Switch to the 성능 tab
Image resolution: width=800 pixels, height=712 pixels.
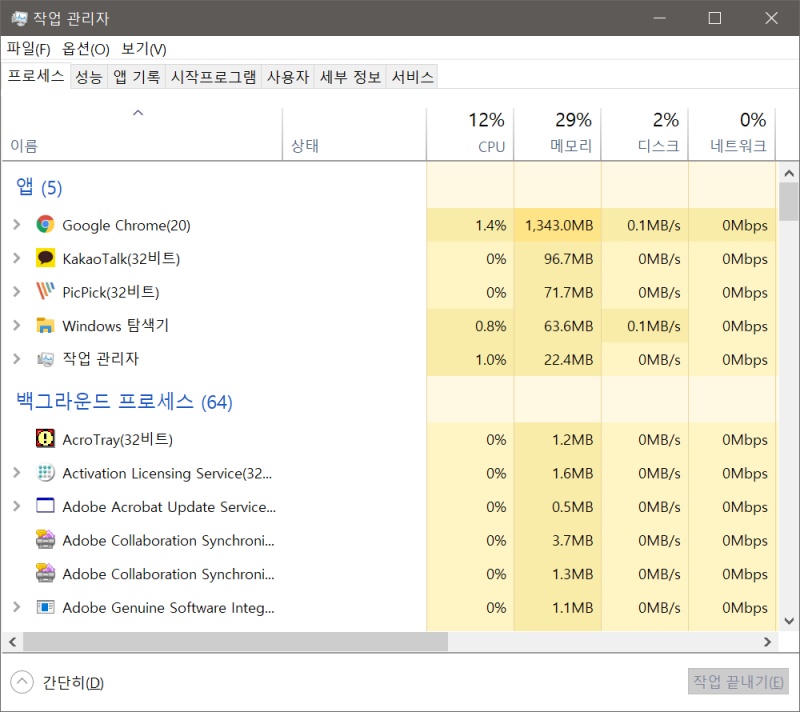coord(89,77)
